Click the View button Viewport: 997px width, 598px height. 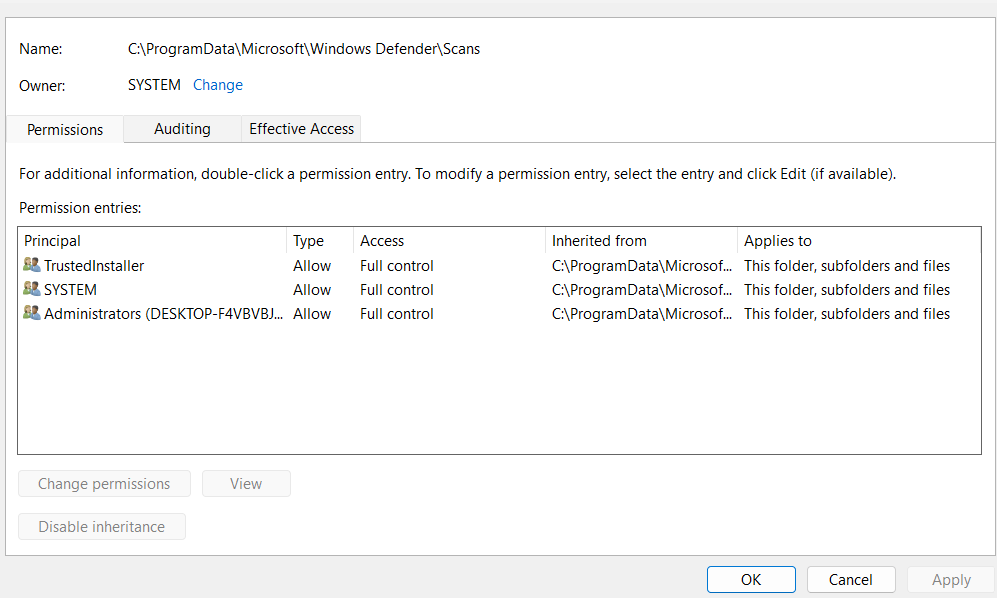point(246,483)
